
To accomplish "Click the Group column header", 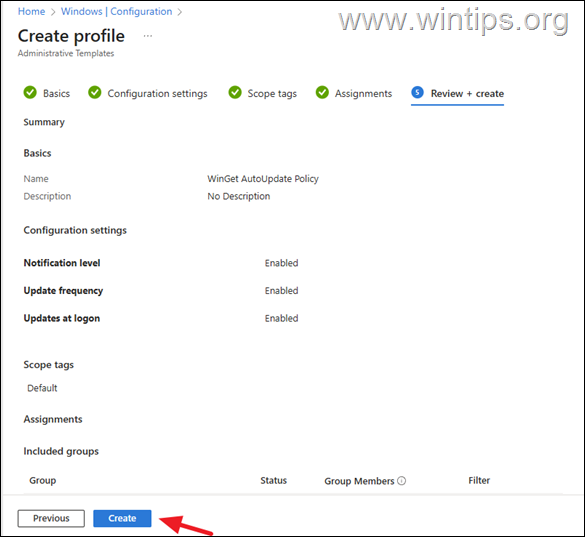I will click(43, 480).
